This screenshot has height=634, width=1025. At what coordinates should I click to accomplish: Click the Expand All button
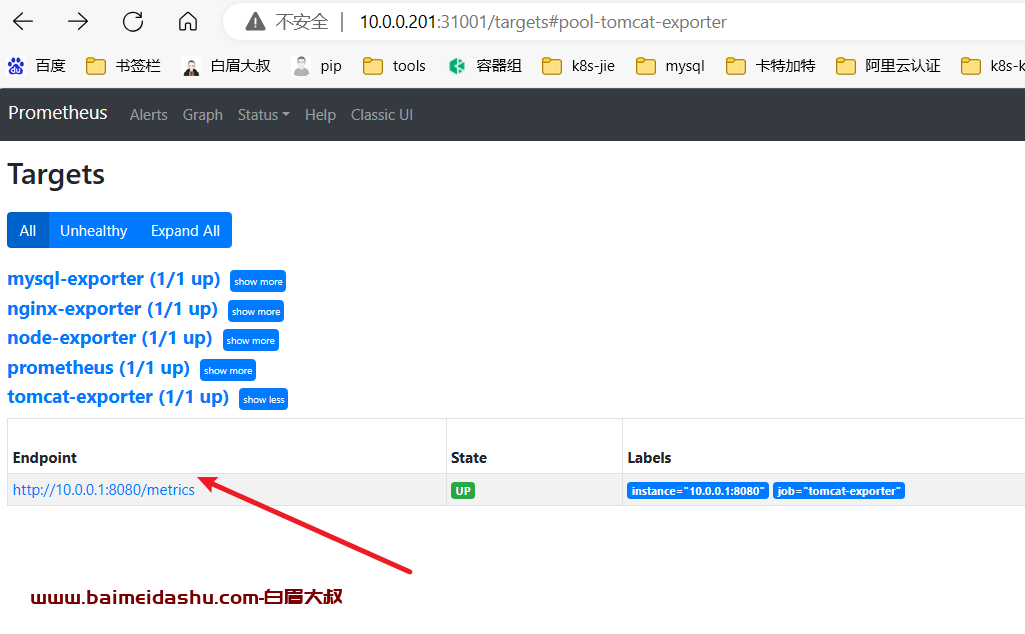pyautogui.click(x=185, y=231)
